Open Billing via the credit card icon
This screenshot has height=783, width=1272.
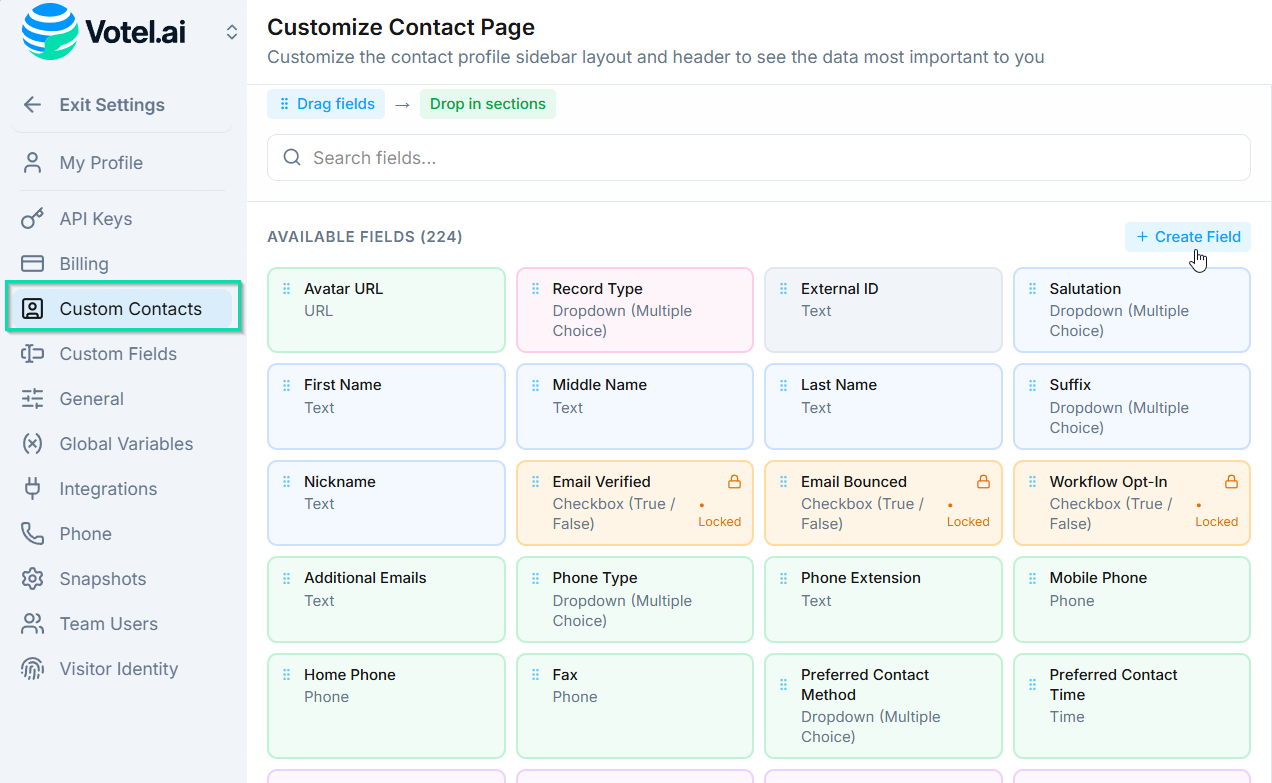point(31,263)
